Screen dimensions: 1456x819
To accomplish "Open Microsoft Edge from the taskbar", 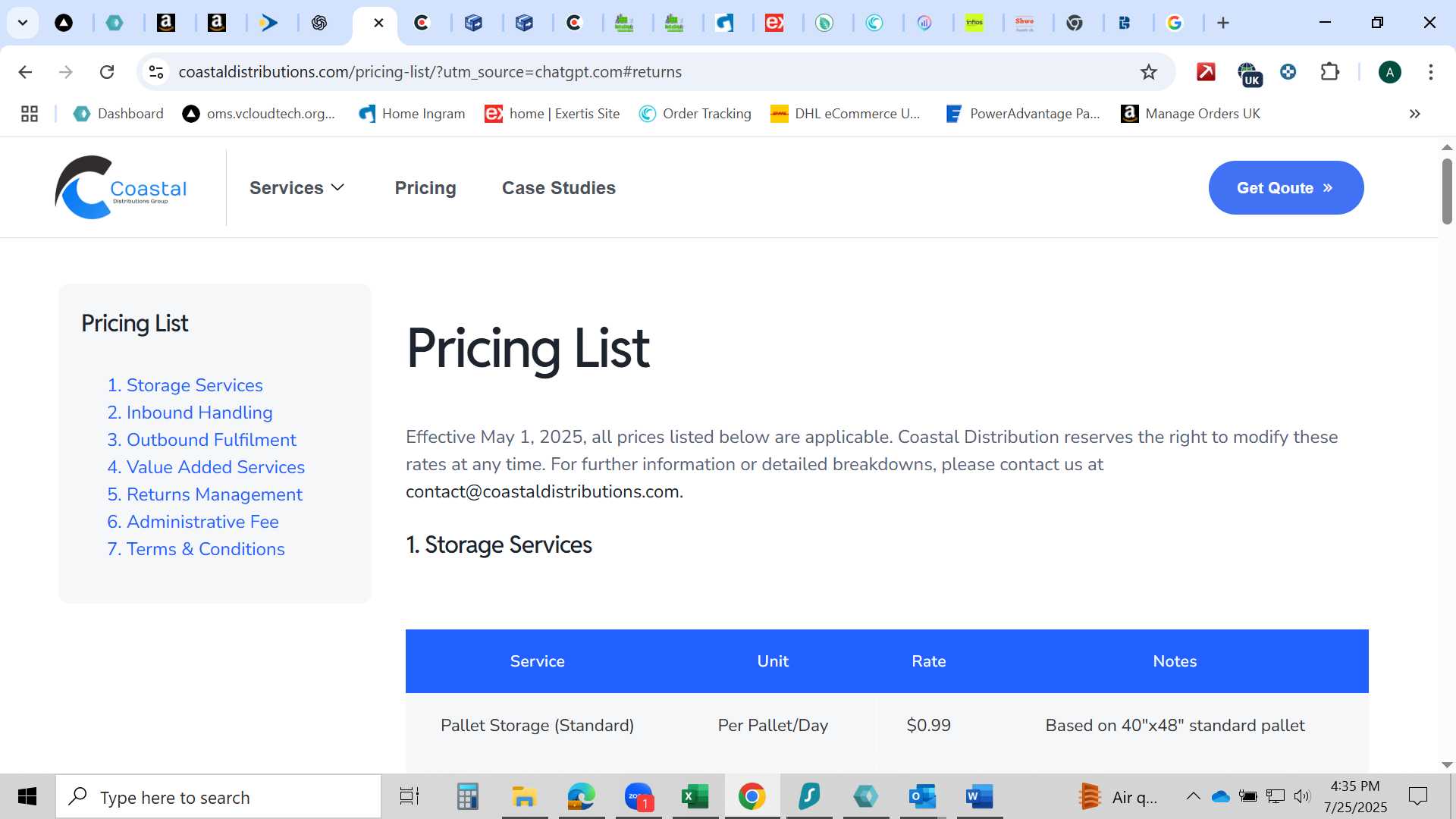I will click(581, 797).
